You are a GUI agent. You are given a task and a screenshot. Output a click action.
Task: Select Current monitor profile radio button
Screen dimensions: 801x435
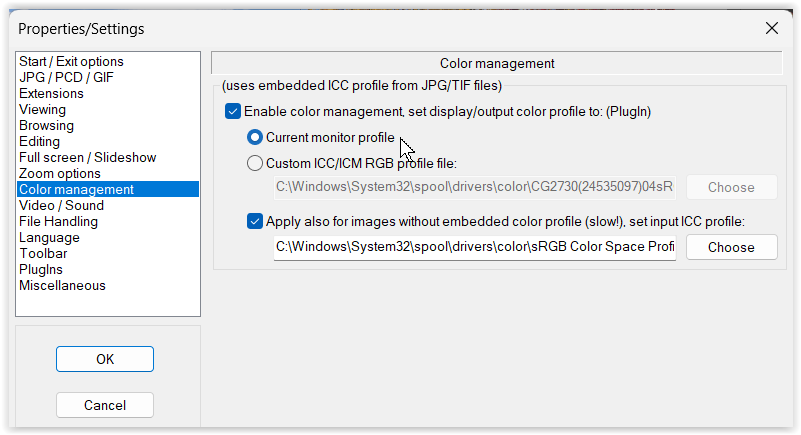(255, 138)
